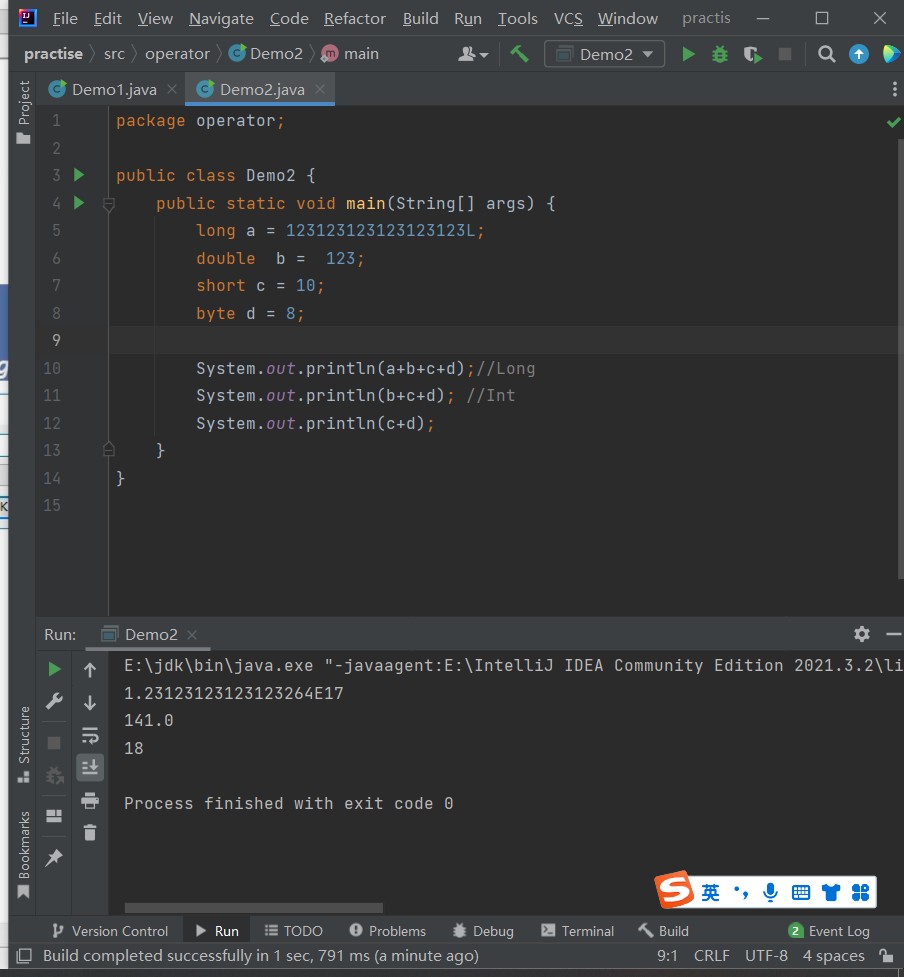This screenshot has height=977, width=904.
Task: Open the Refactor menu
Action: coord(354,18)
